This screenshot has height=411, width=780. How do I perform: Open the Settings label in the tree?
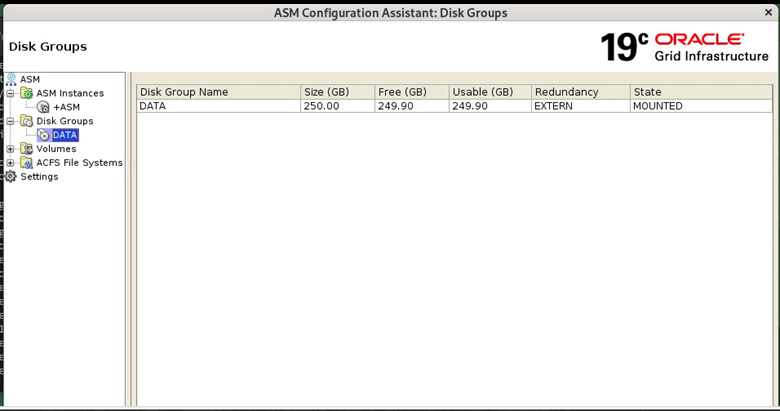pos(39,177)
